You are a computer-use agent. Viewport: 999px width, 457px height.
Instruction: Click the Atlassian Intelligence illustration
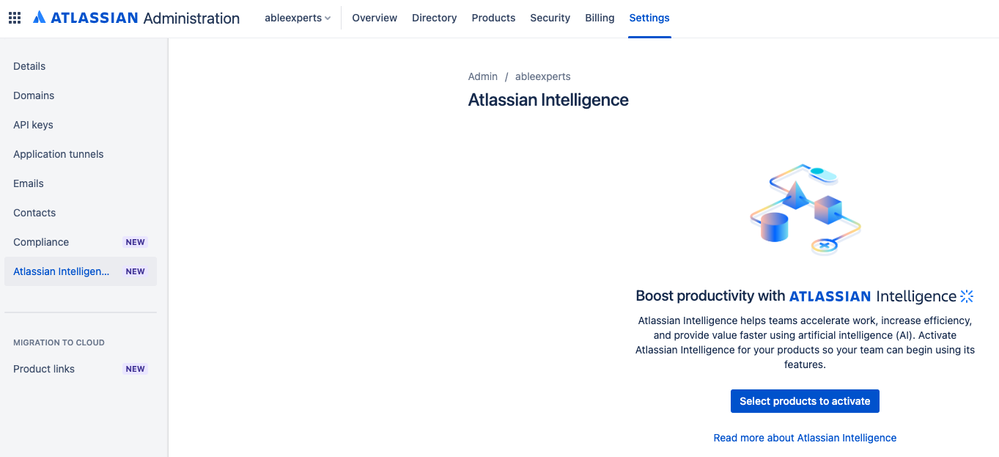click(x=805, y=210)
